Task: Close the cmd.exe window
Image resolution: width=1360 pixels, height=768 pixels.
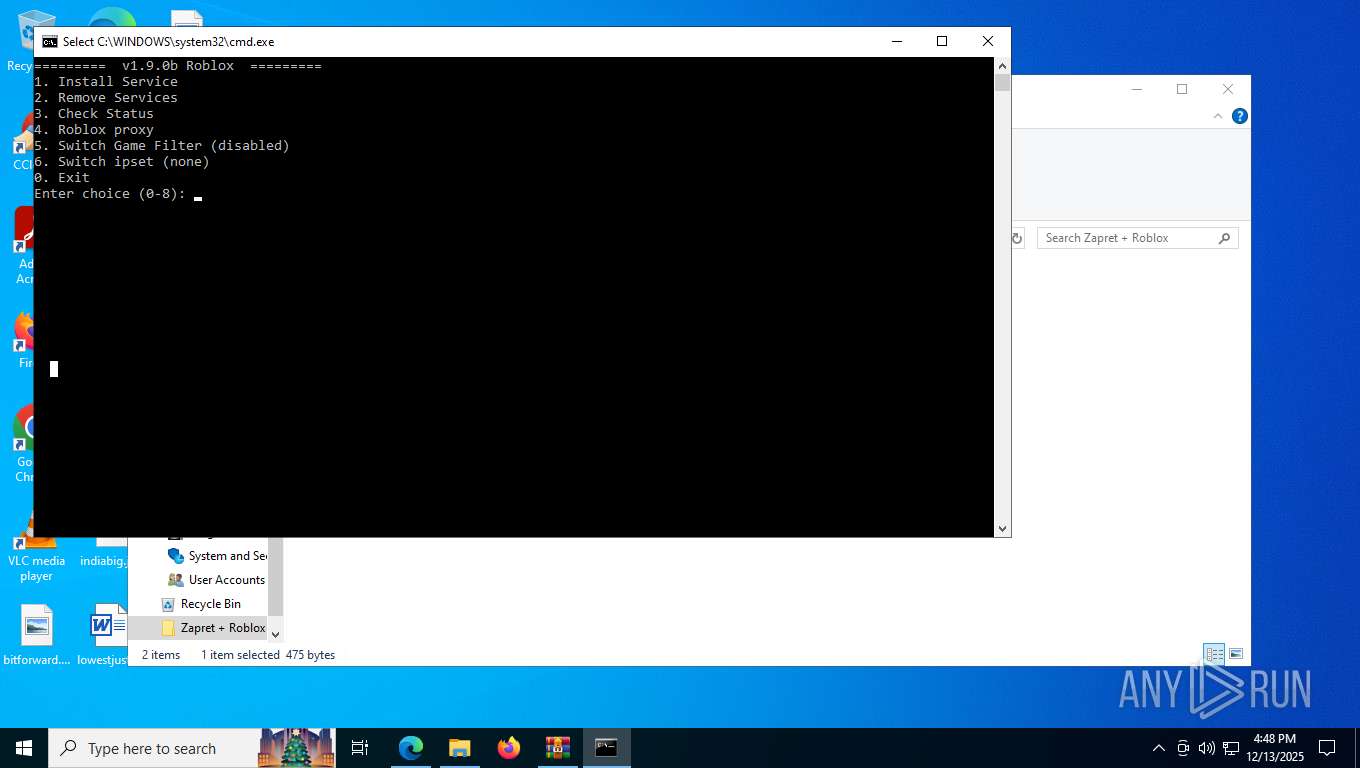Action: (988, 41)
